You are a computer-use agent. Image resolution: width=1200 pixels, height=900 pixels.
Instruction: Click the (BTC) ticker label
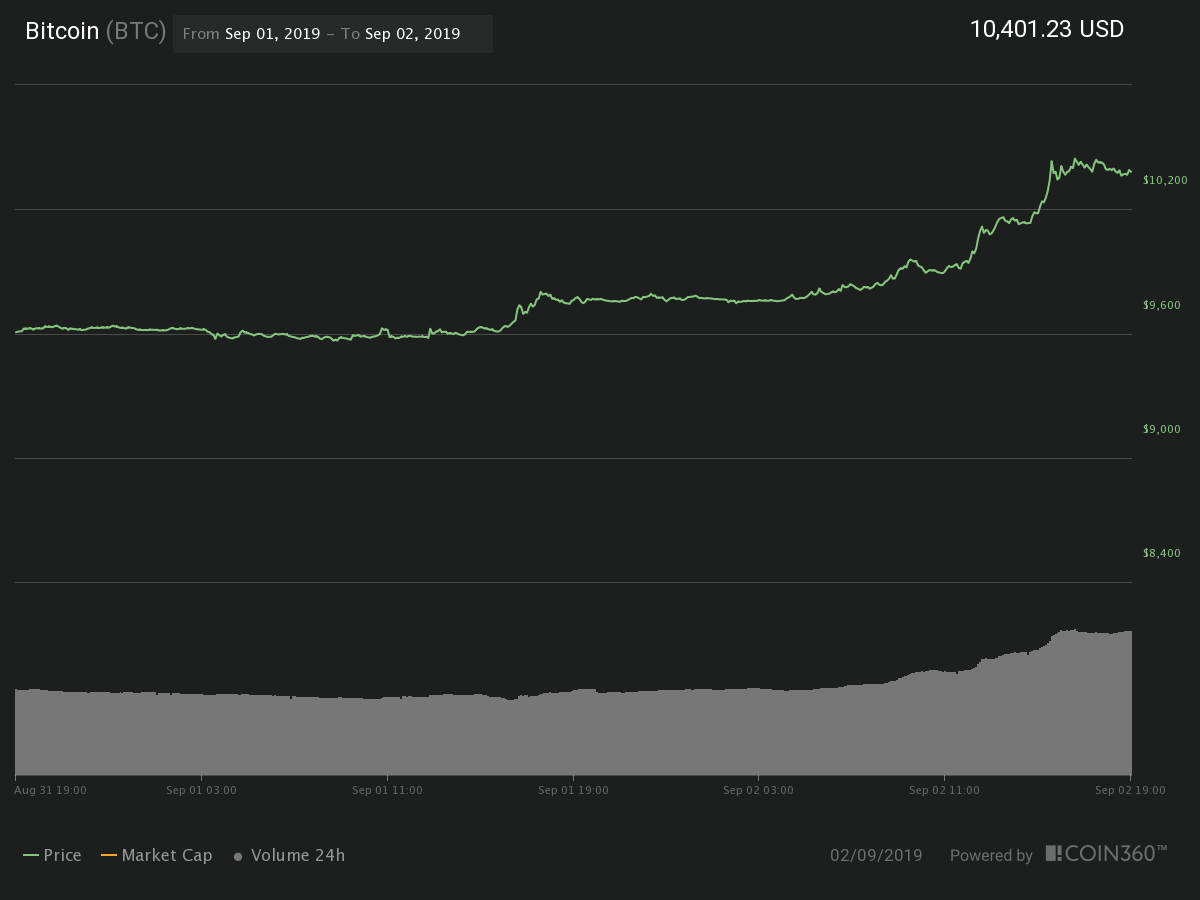(136, 31)
